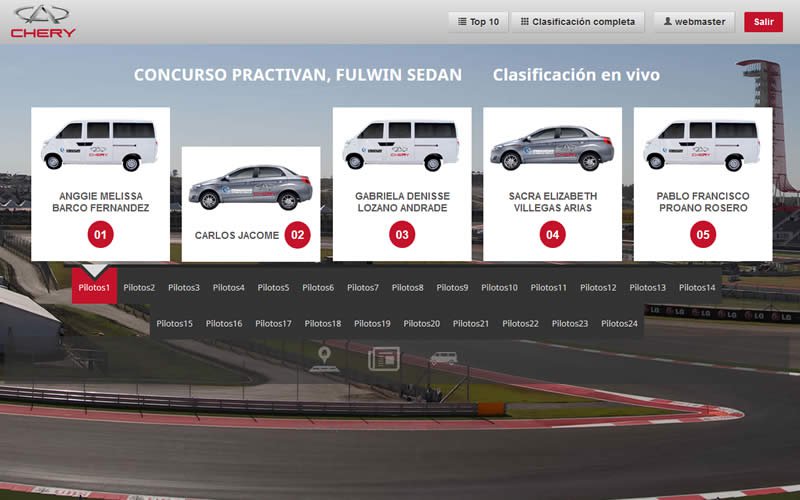Click Anggie Melissa Barco's van image
The image size is (800, 500).
click(x=100, y=146)
